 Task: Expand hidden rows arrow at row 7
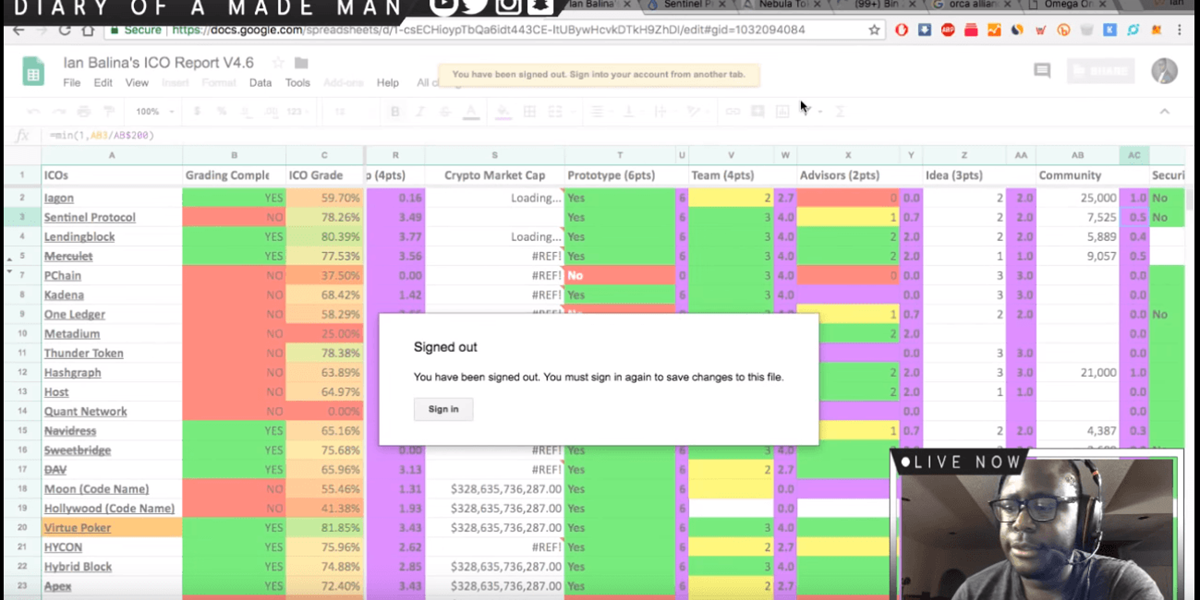(9, 272)
